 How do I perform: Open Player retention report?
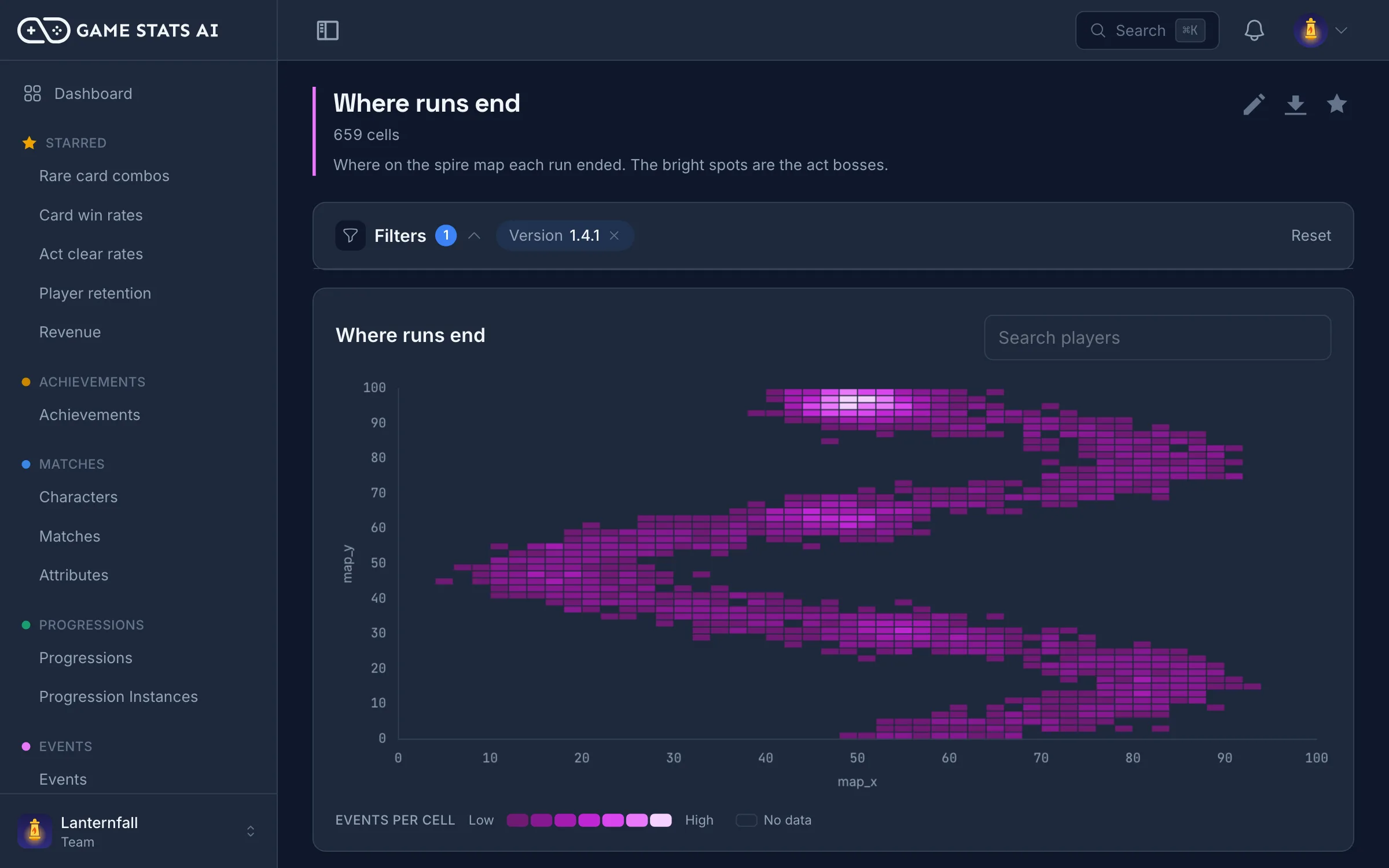[x=95, y=293]
